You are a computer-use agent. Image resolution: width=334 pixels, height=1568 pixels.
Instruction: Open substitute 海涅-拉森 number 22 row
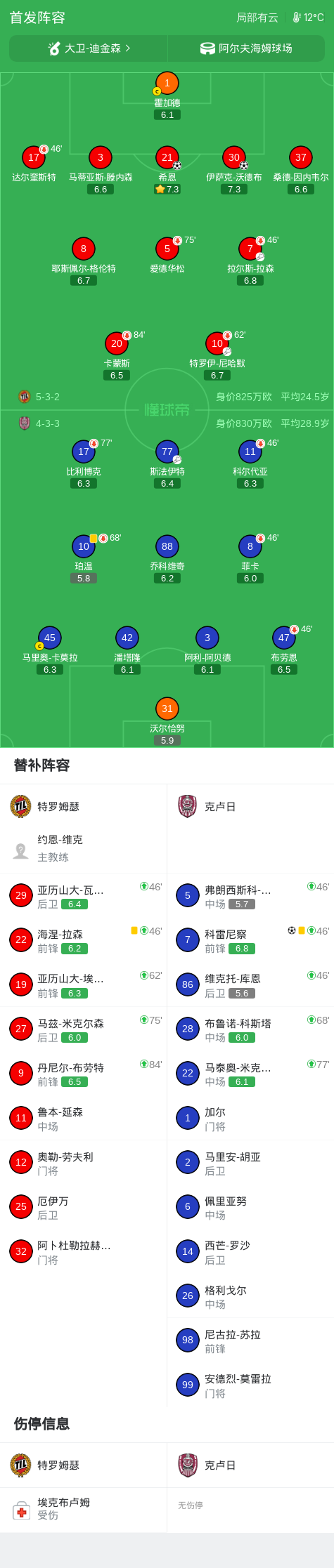click(x=83, y=940)
